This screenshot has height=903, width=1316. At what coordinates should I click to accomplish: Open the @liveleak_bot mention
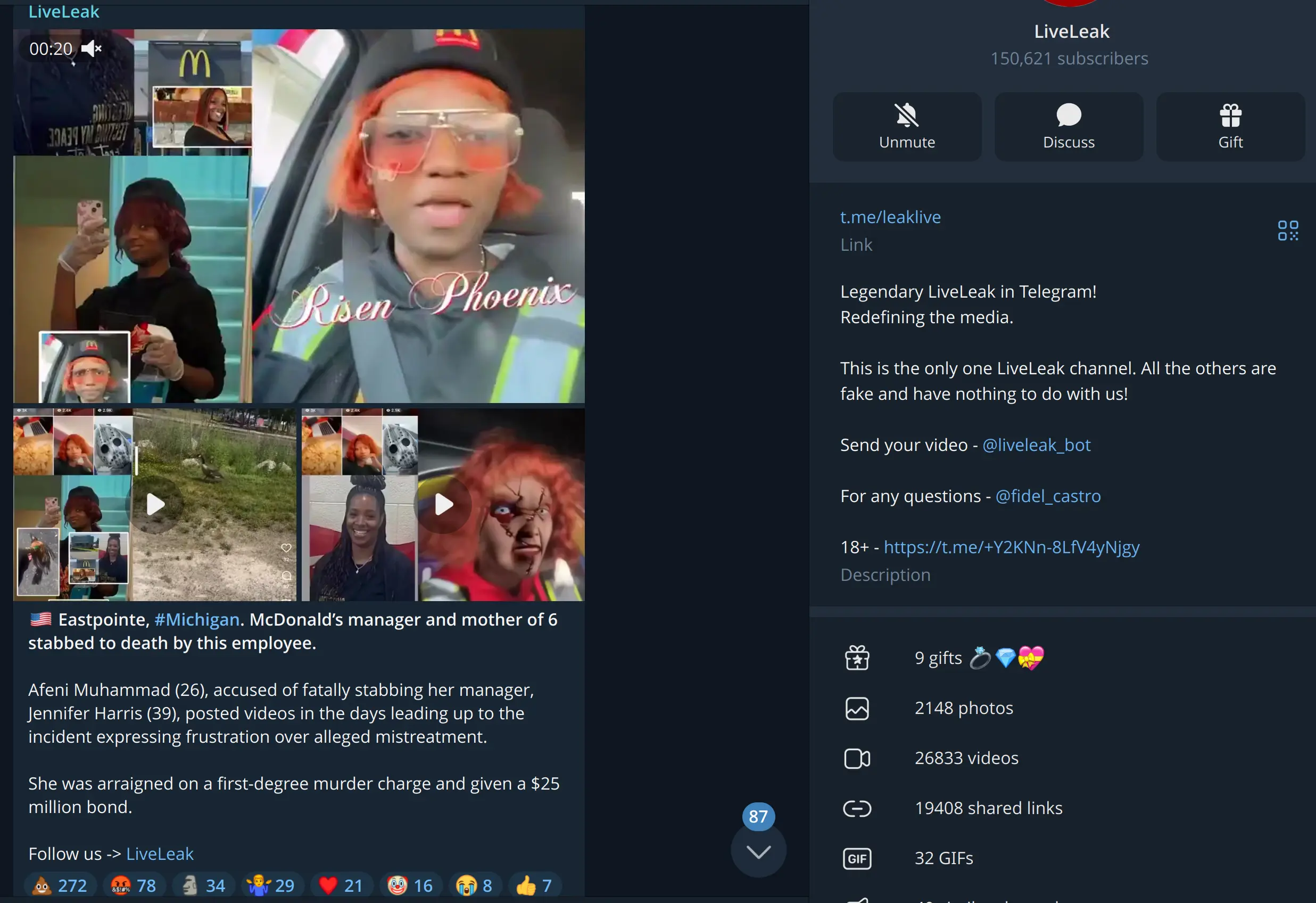click(1036, 445)
